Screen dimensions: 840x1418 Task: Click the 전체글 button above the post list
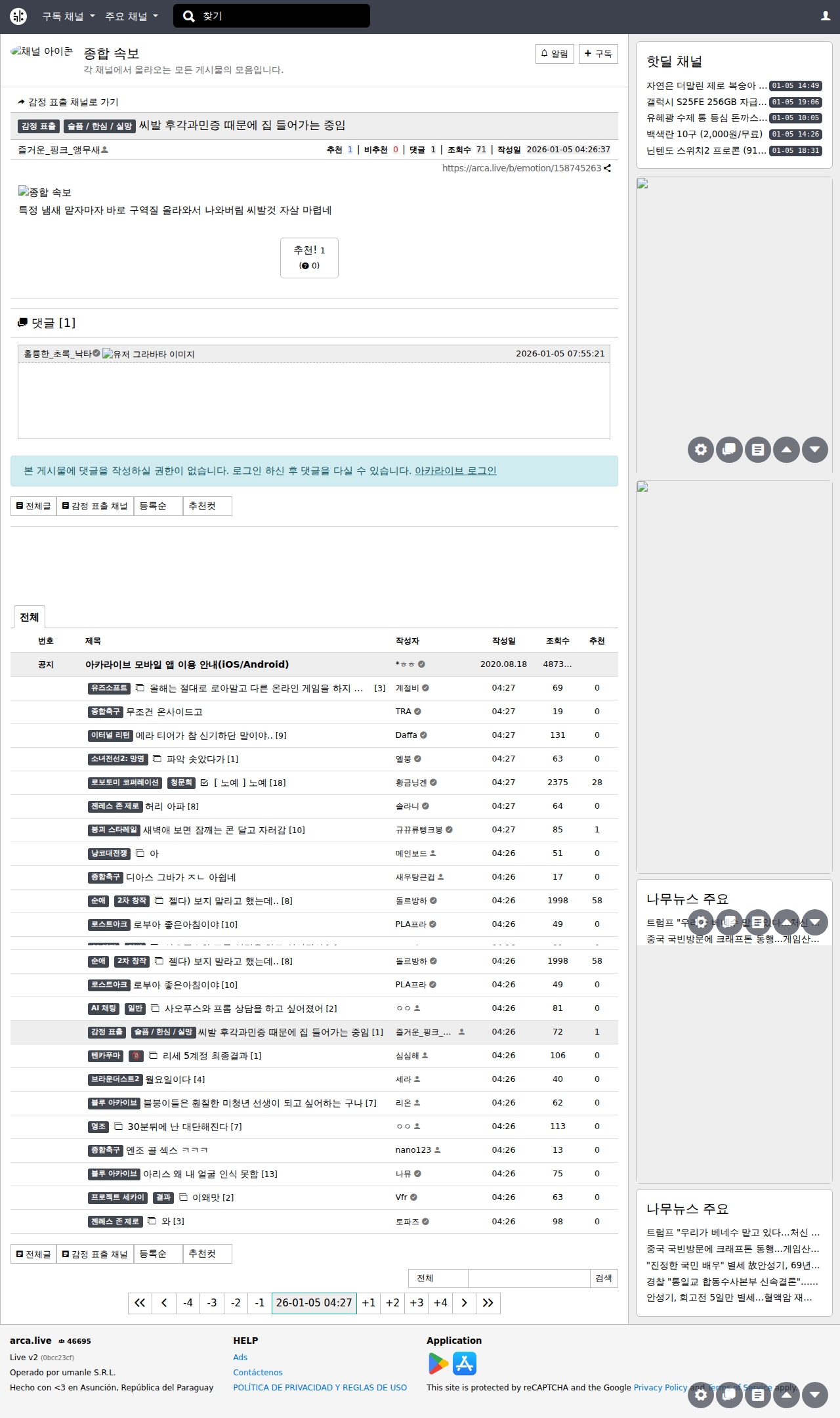click(33, 506)
